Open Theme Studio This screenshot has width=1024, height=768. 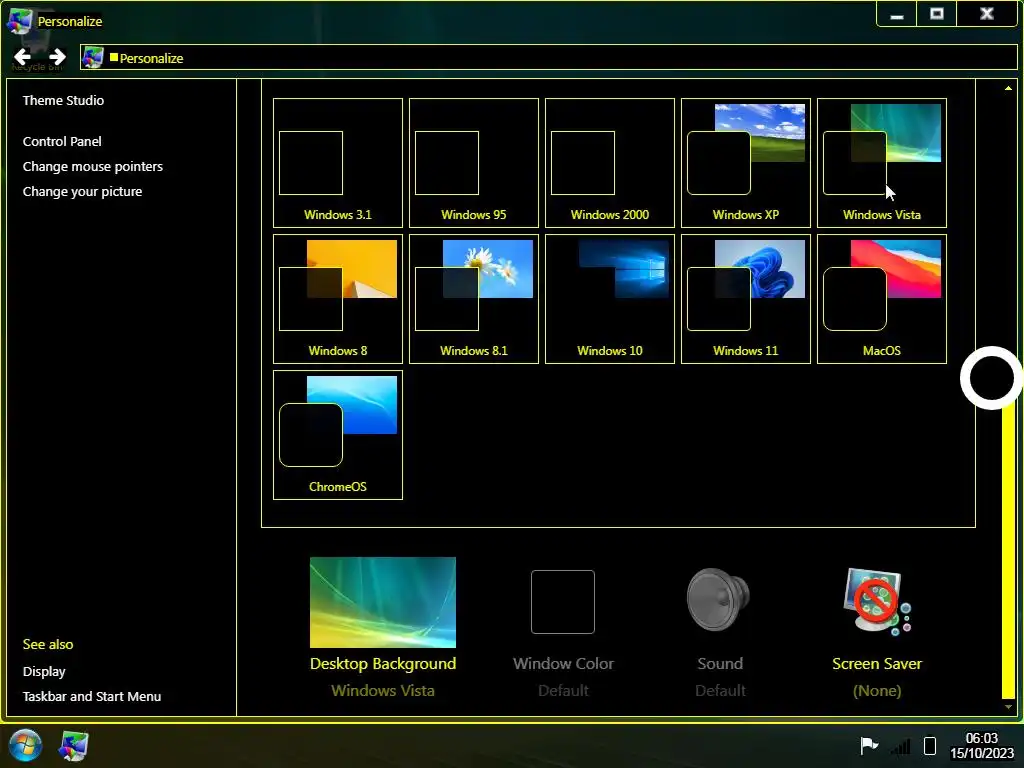[x=63, y=101]
